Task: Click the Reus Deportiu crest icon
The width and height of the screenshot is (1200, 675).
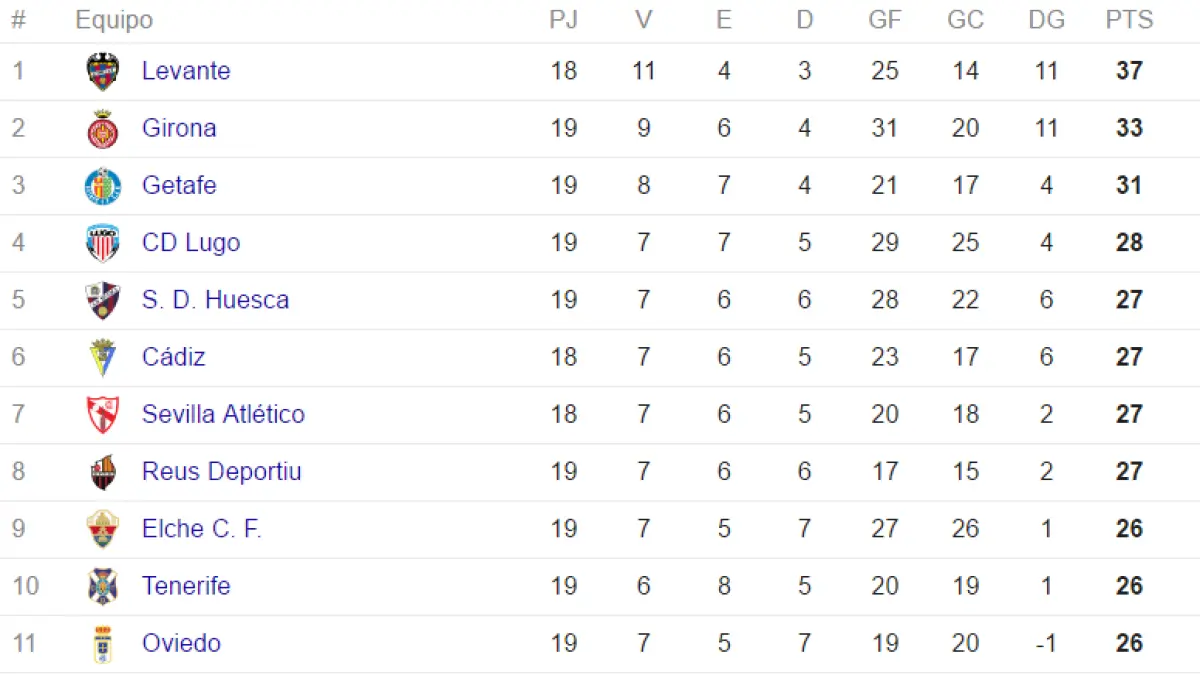Action: tap(103, 472)
